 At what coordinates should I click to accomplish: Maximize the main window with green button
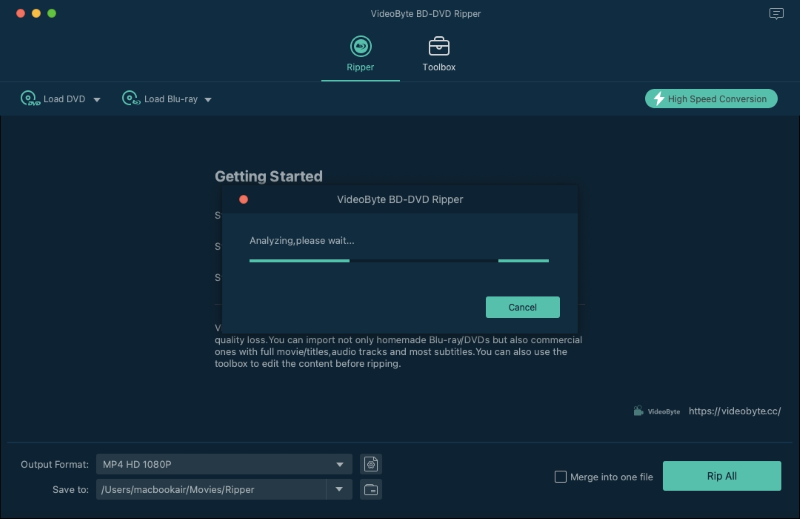(x=52, y=13)
